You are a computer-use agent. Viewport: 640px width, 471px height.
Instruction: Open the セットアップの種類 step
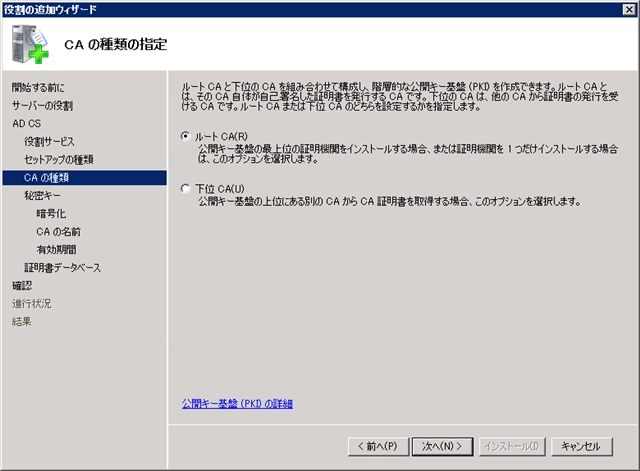(x=58, y=160)
